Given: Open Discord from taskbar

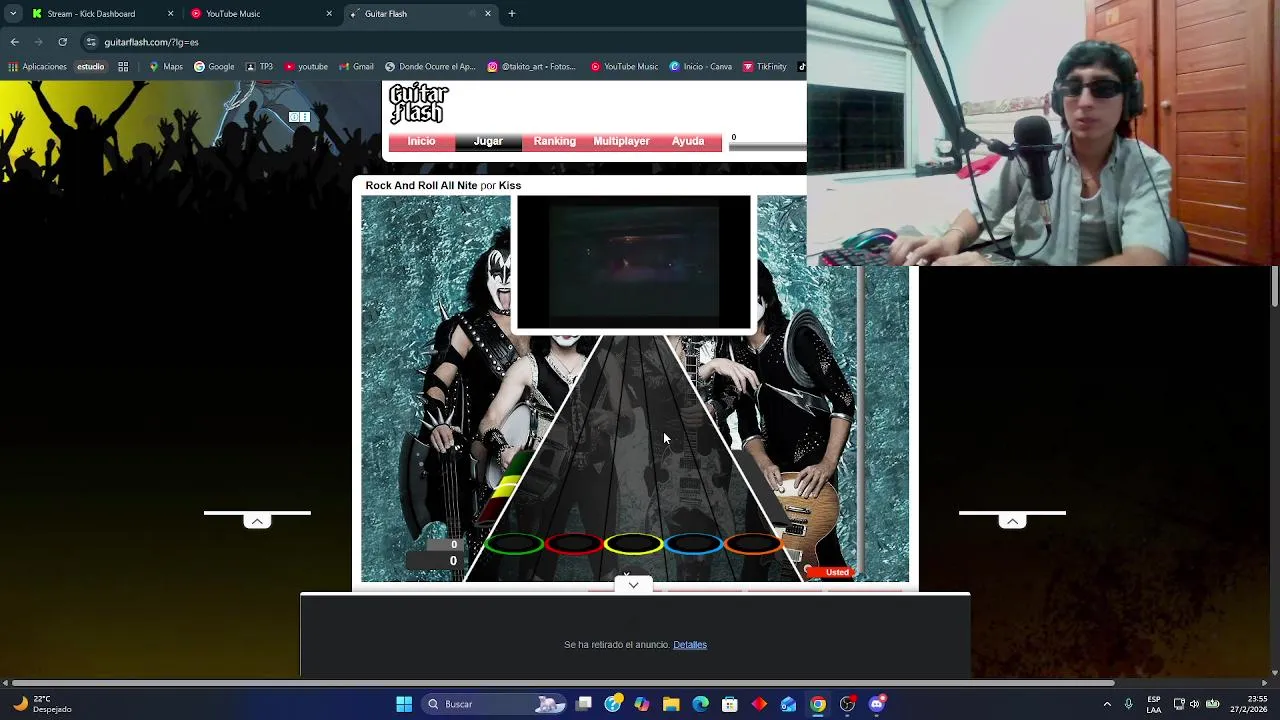Looking at the screenshot, I should (877, 704).
